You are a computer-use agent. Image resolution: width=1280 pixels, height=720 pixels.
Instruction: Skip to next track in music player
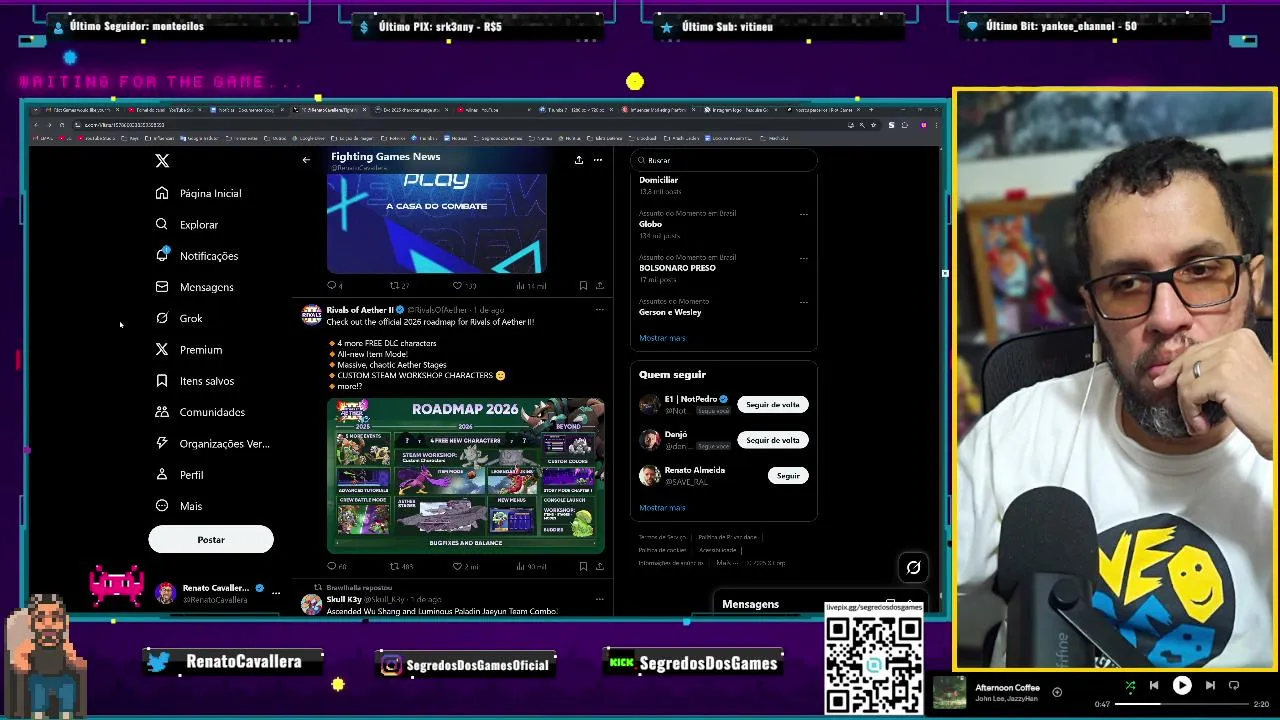[x=1210, y=686]
